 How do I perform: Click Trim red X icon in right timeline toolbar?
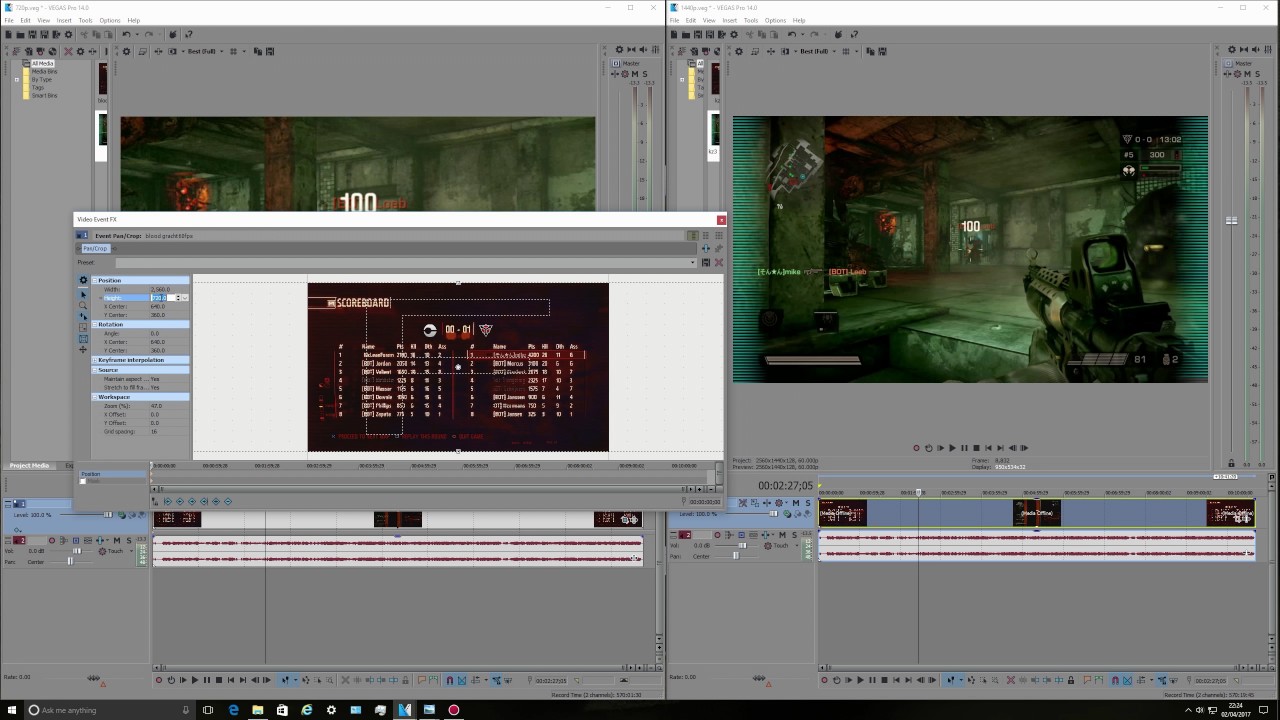click(1011, 680)
